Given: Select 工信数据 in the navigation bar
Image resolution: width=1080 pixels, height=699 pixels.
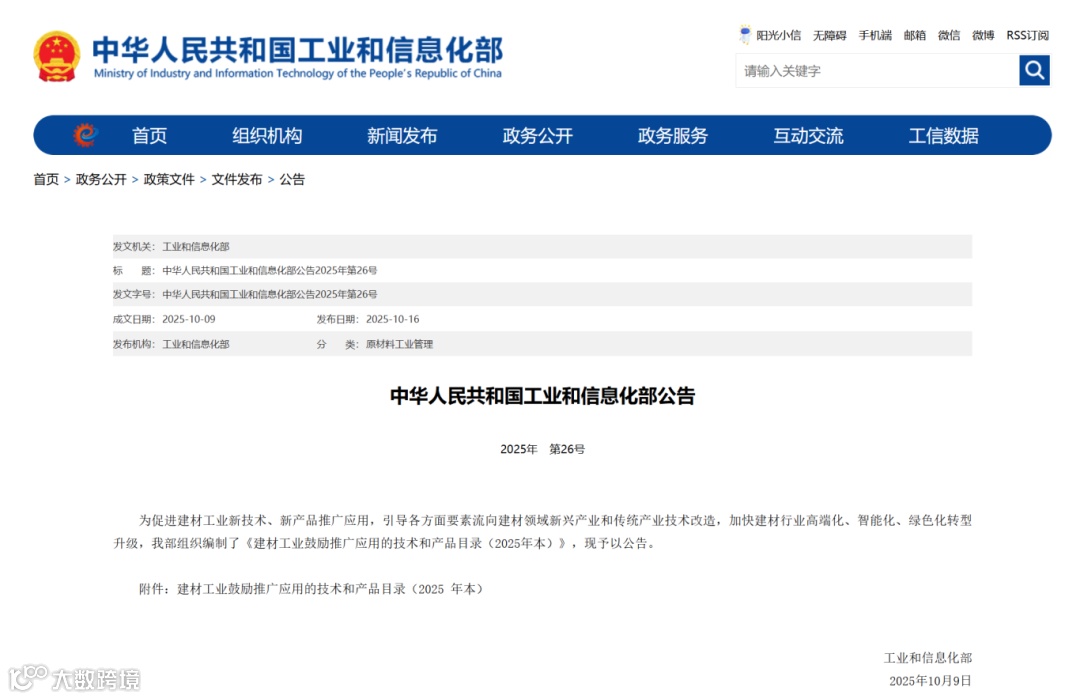Looking at the screenshot, I should point(942,135).
